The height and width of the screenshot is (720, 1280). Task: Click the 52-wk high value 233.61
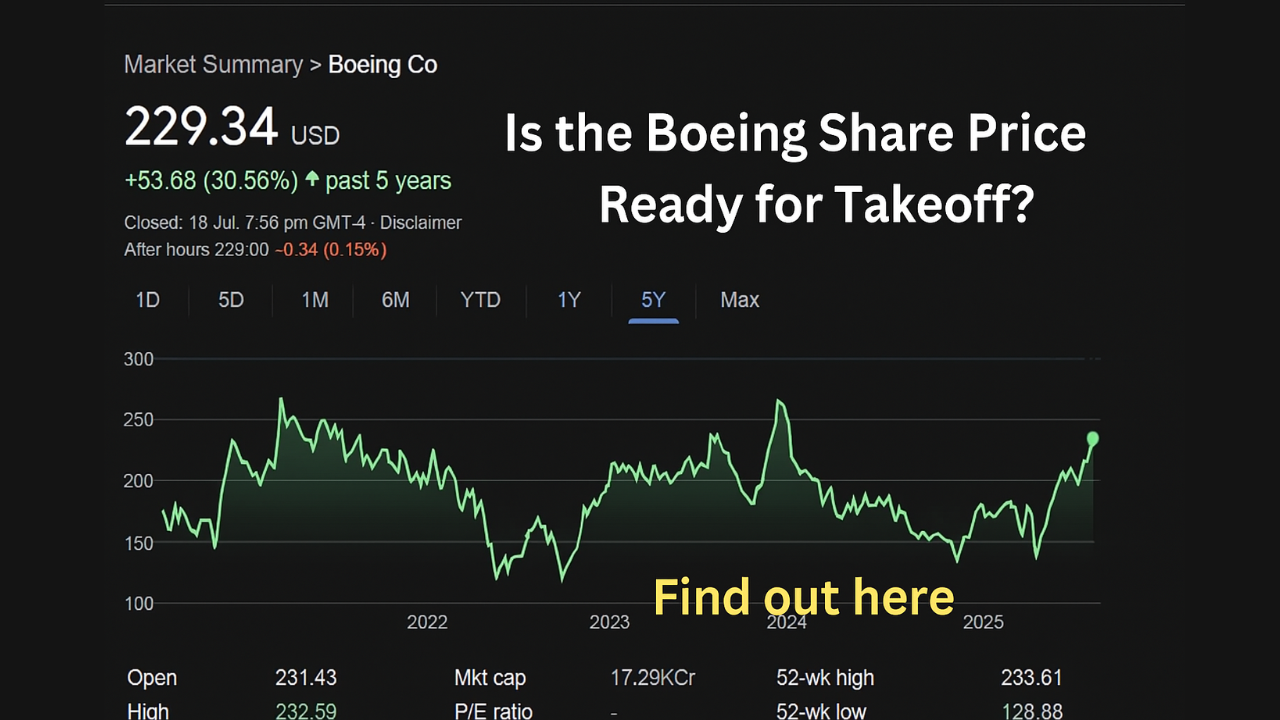[x=1031, y=678]
